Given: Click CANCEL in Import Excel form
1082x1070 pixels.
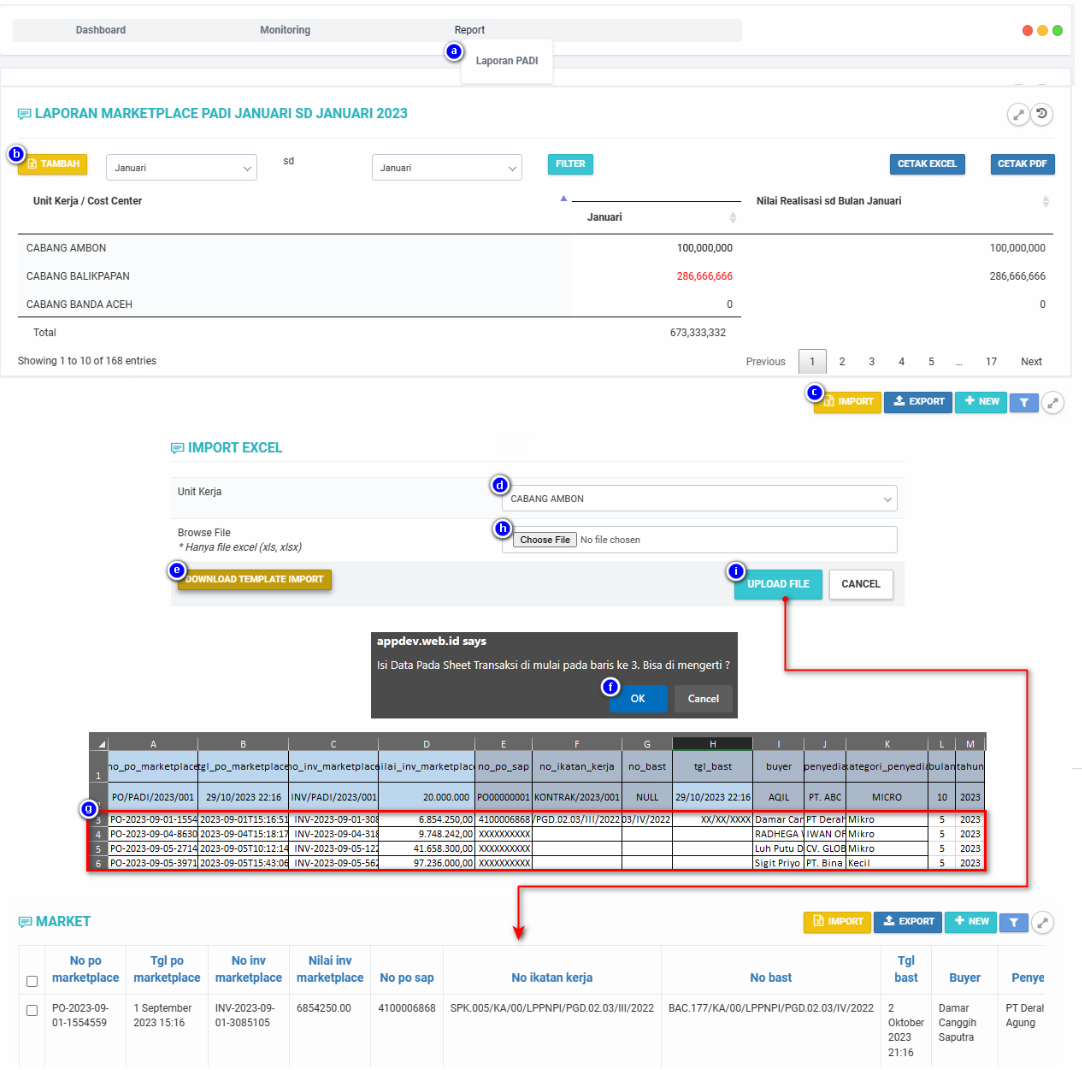Looking at the screenshot, I should click(x=860, y=584).
